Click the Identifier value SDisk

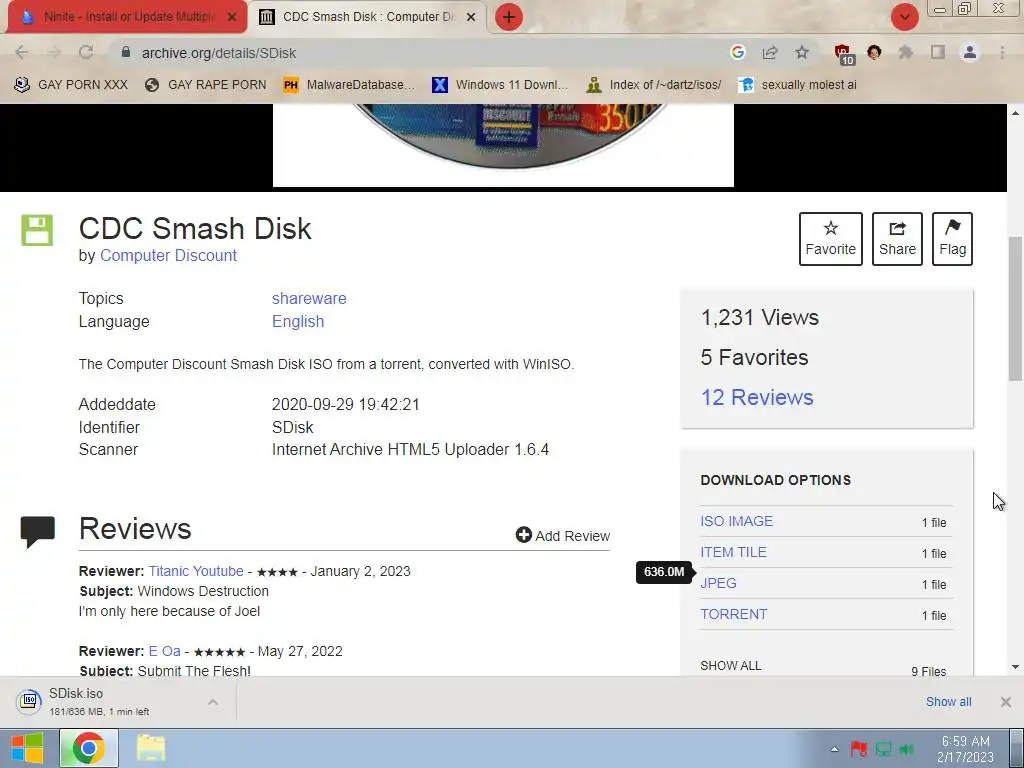click(293, 427)
